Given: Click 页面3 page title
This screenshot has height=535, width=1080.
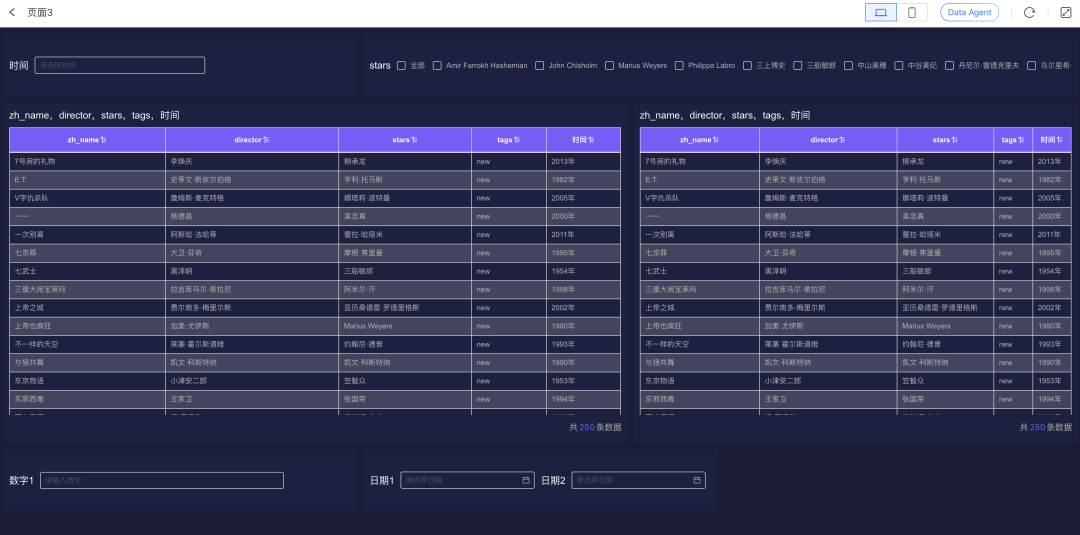Looking at the screenshot, I should tap(40, 12).
